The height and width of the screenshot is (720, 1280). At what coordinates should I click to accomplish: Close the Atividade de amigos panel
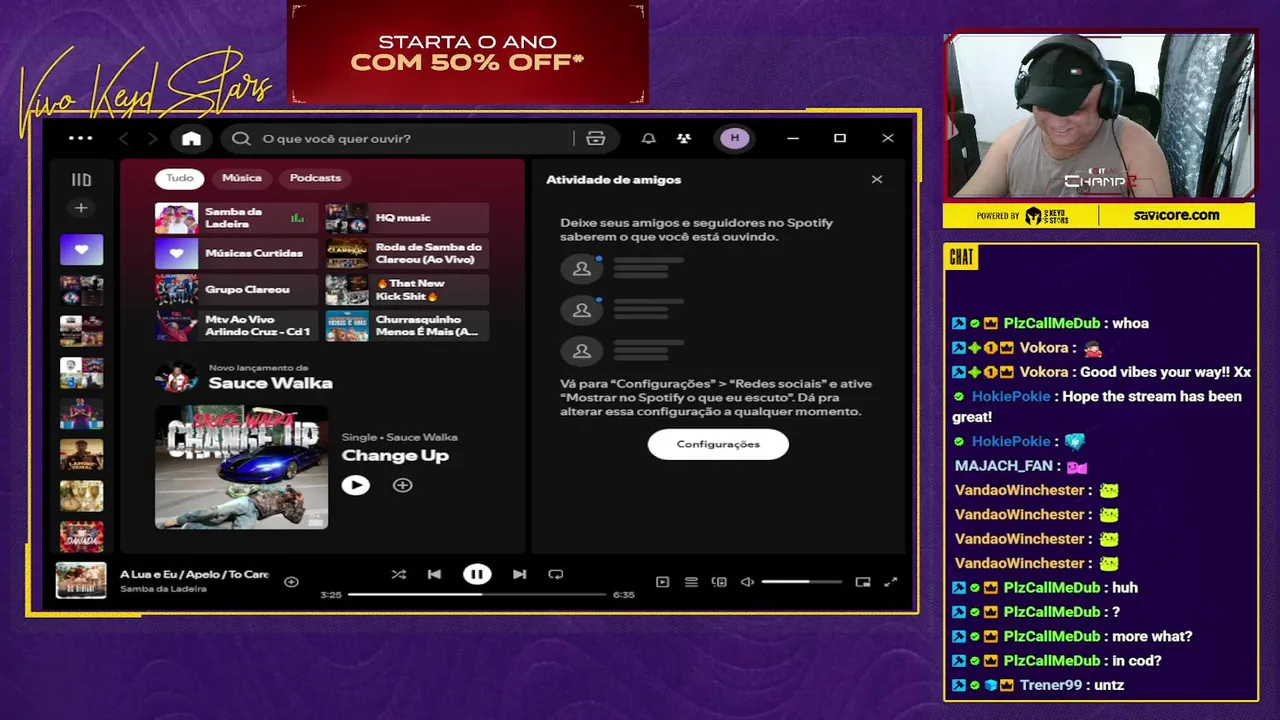coord(877,180)
